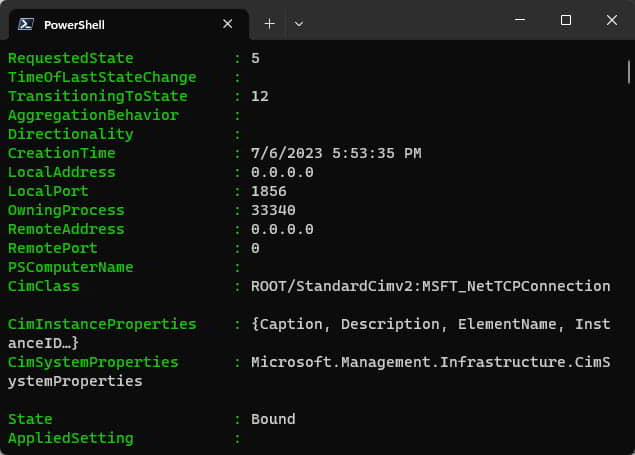Click the State property name
Screen dimensions: 635x455
click(30, 419)
